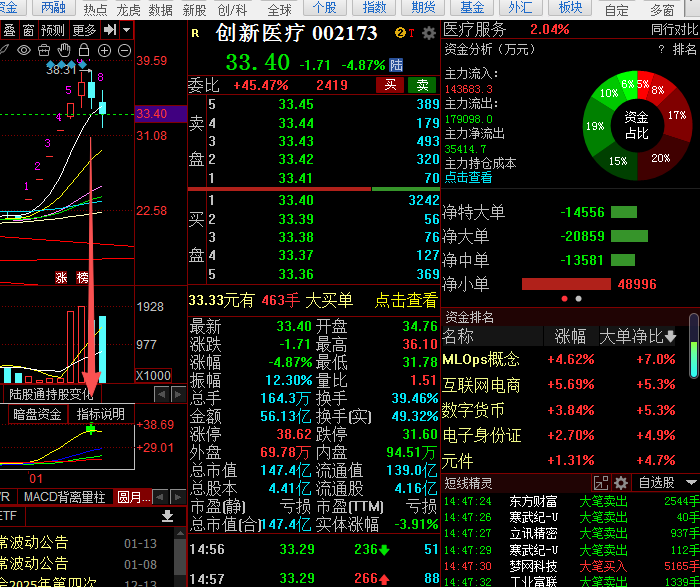Viewport: 700px width, 587px height.
Task: Click the 窗 window button
Action: pos(28,30)
